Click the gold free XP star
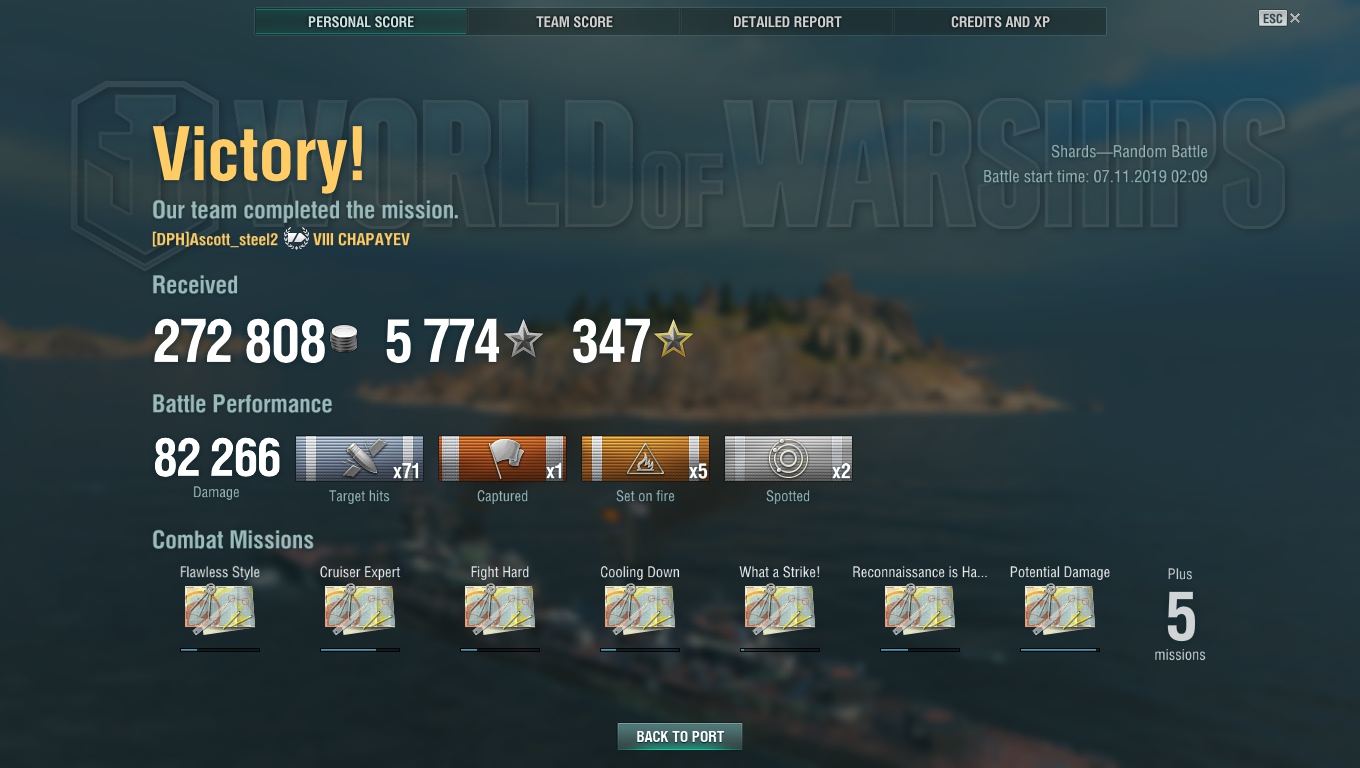This screenshot has width=1360, height=768. click(673, 340)
